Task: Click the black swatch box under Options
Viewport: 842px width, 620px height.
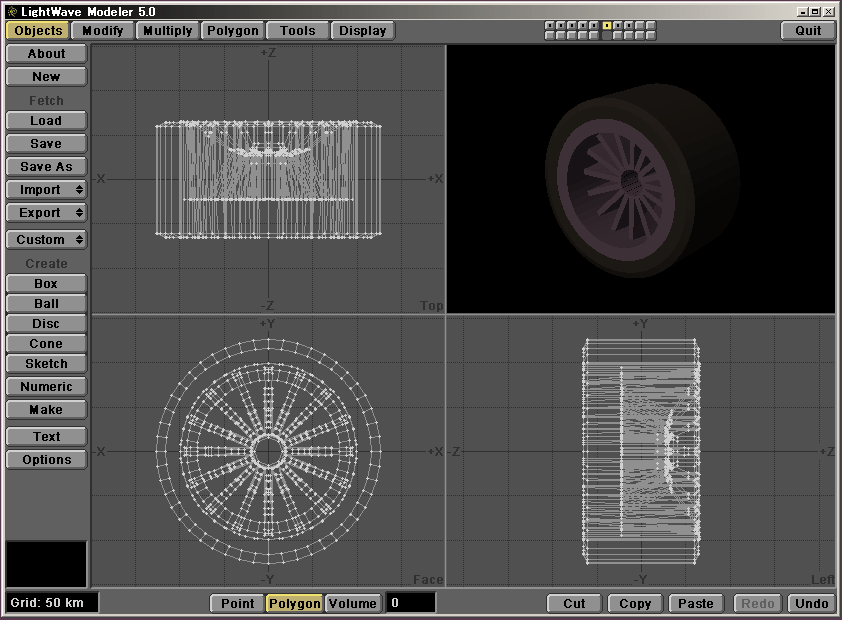Action: click(x=46, y=564)
